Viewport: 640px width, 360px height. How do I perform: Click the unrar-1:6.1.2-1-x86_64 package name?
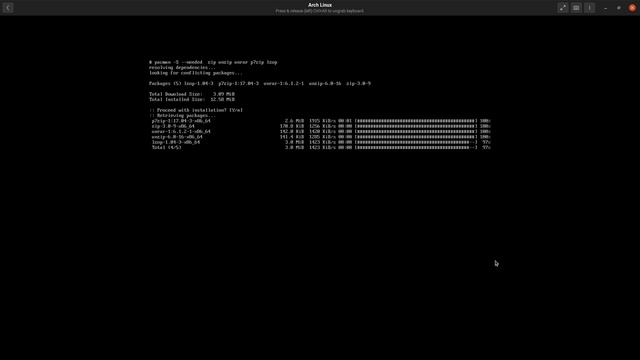pyautogui.click(x=181, y=131)
